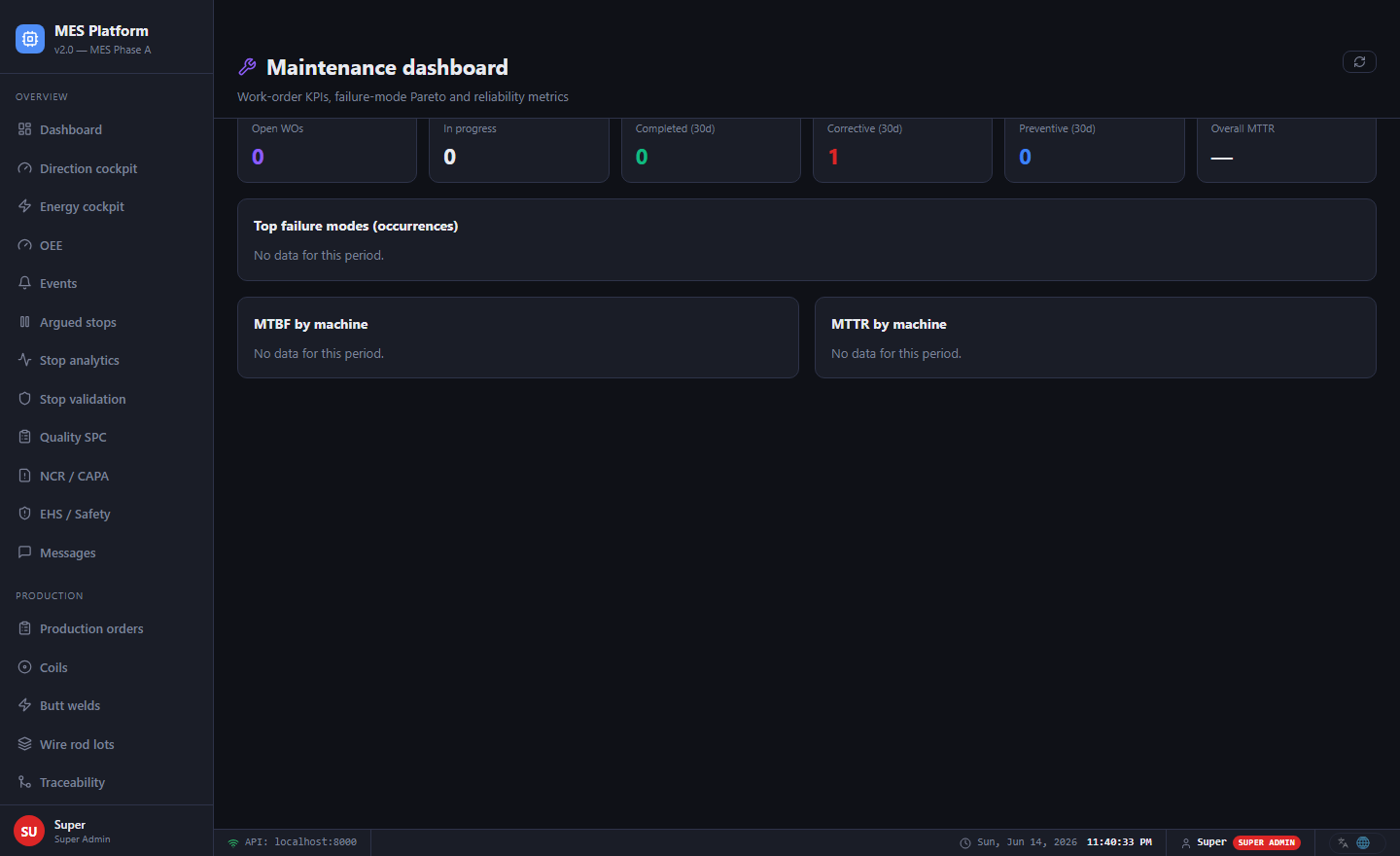Click the Overall MTTR card
Screen dimensions: 1400x856
pos(1286,150)
